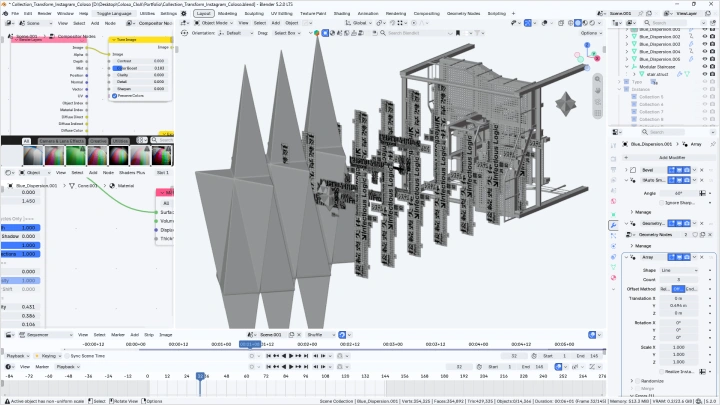This screenshot has width=720, height=405.
Task: Toggle Preserve Colors checkbox in Tune Image node
Action: (115, 96)
